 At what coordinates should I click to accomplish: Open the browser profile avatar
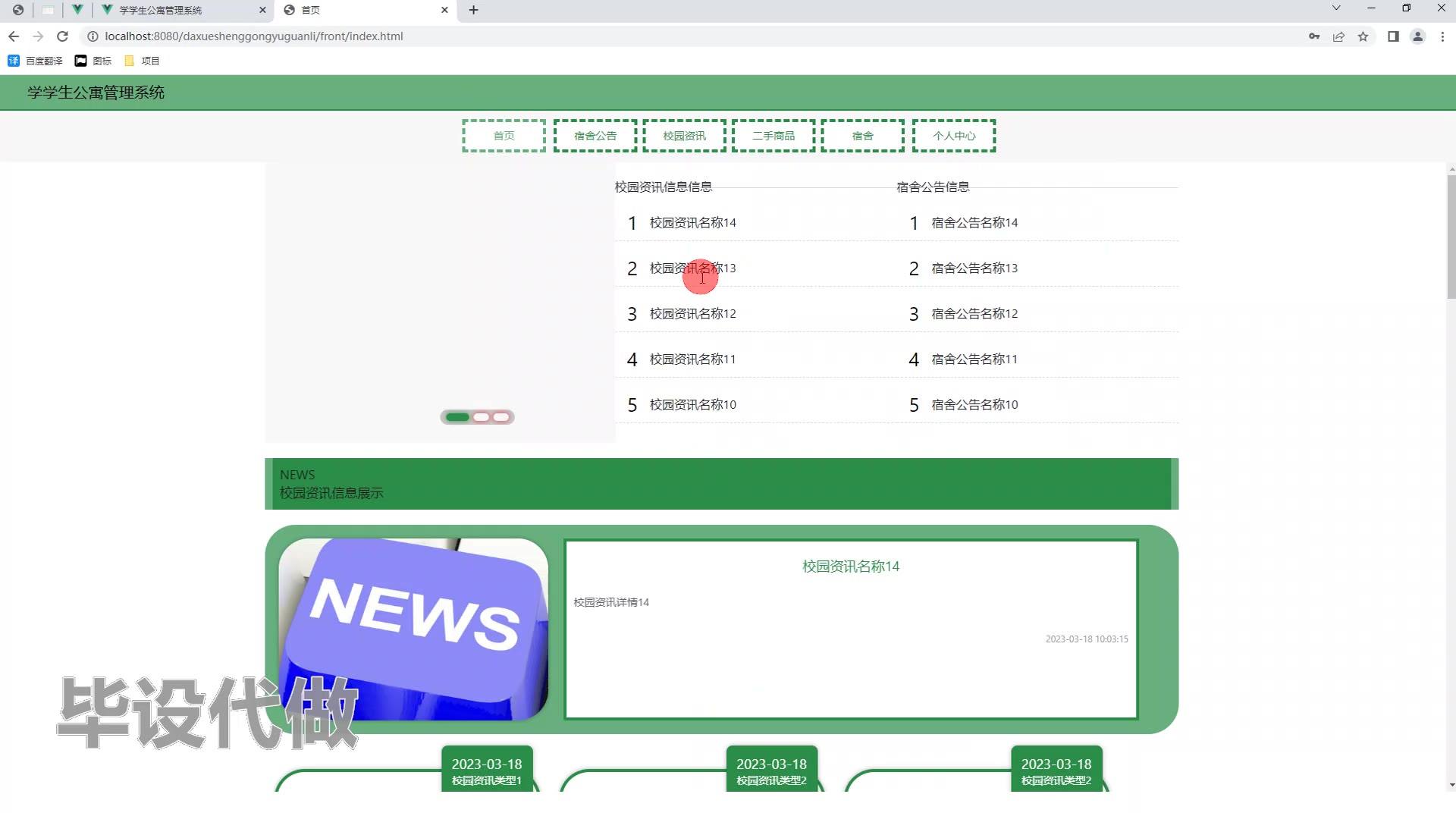(1417, 36)
